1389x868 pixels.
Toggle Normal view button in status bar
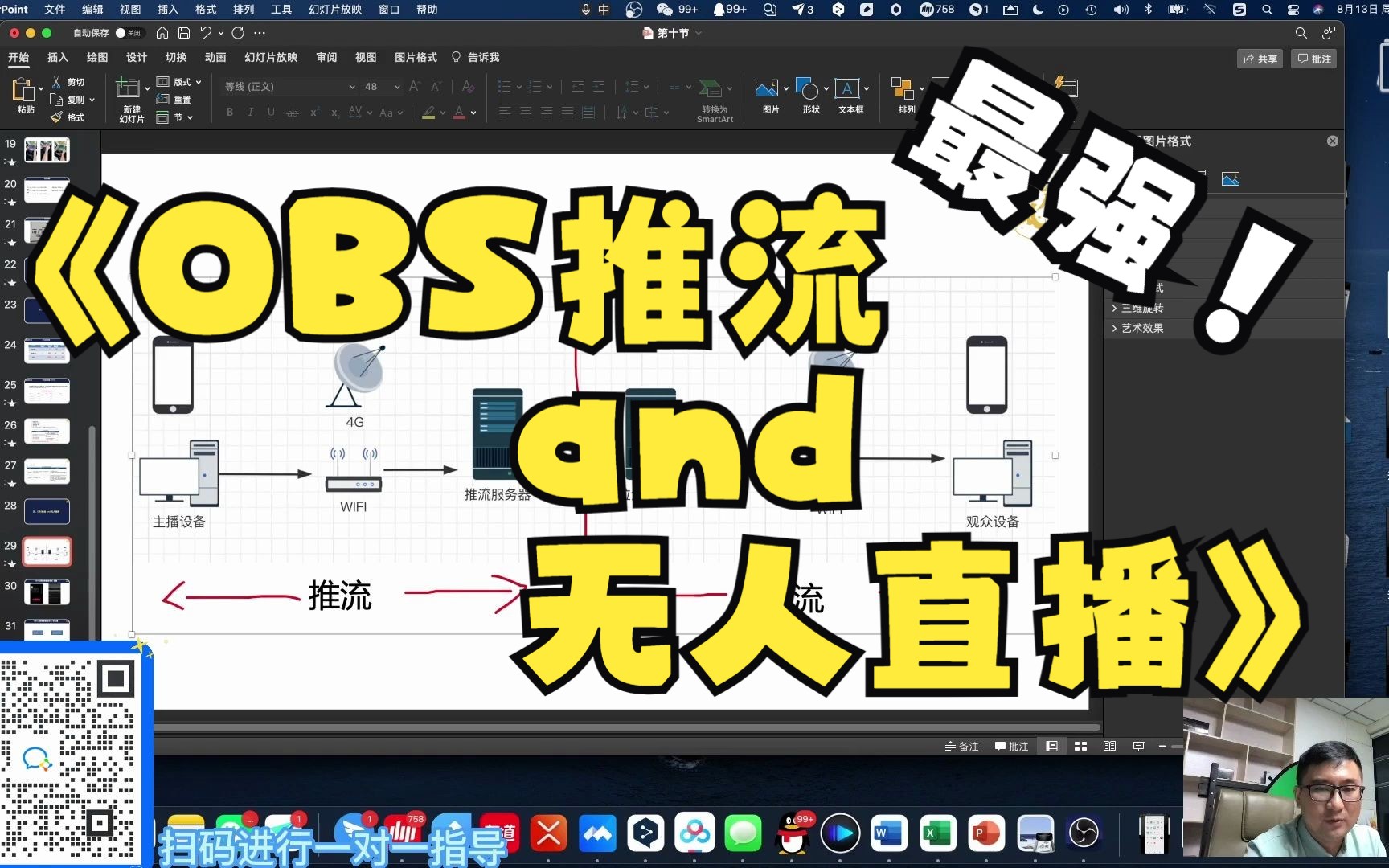[x=1051, y=747]
